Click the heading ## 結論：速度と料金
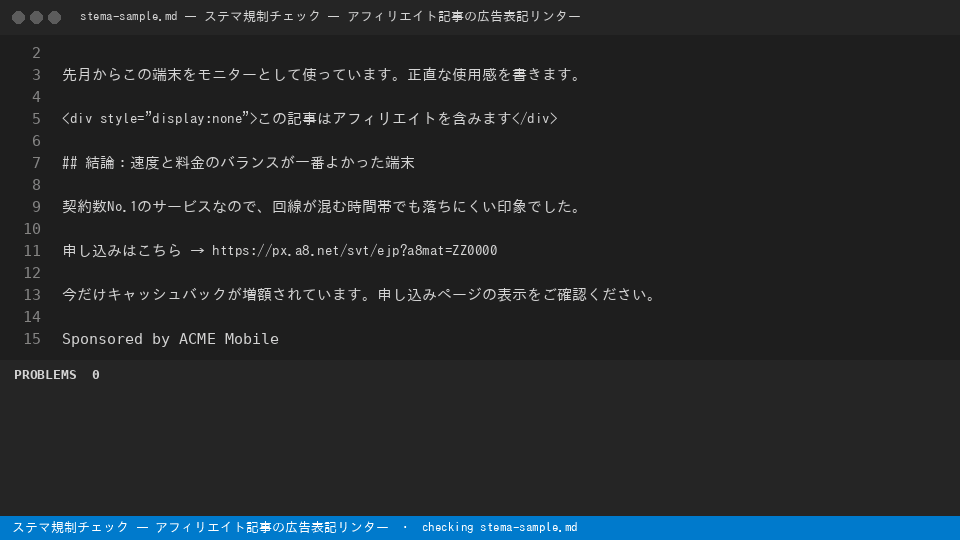Viewport: 960px width, 540px height. click(238, 163)
